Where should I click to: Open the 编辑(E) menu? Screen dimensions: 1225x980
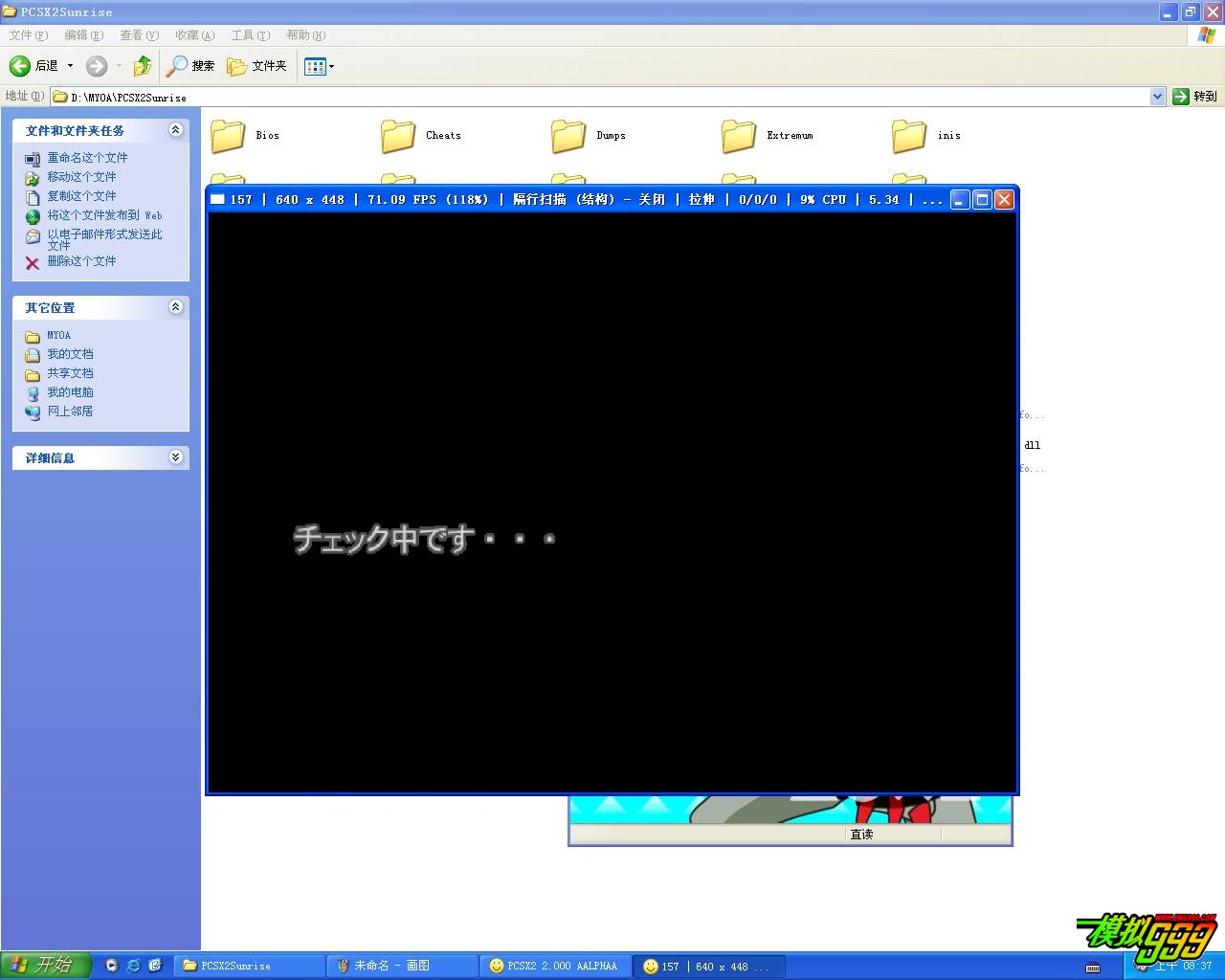point(83,35)
